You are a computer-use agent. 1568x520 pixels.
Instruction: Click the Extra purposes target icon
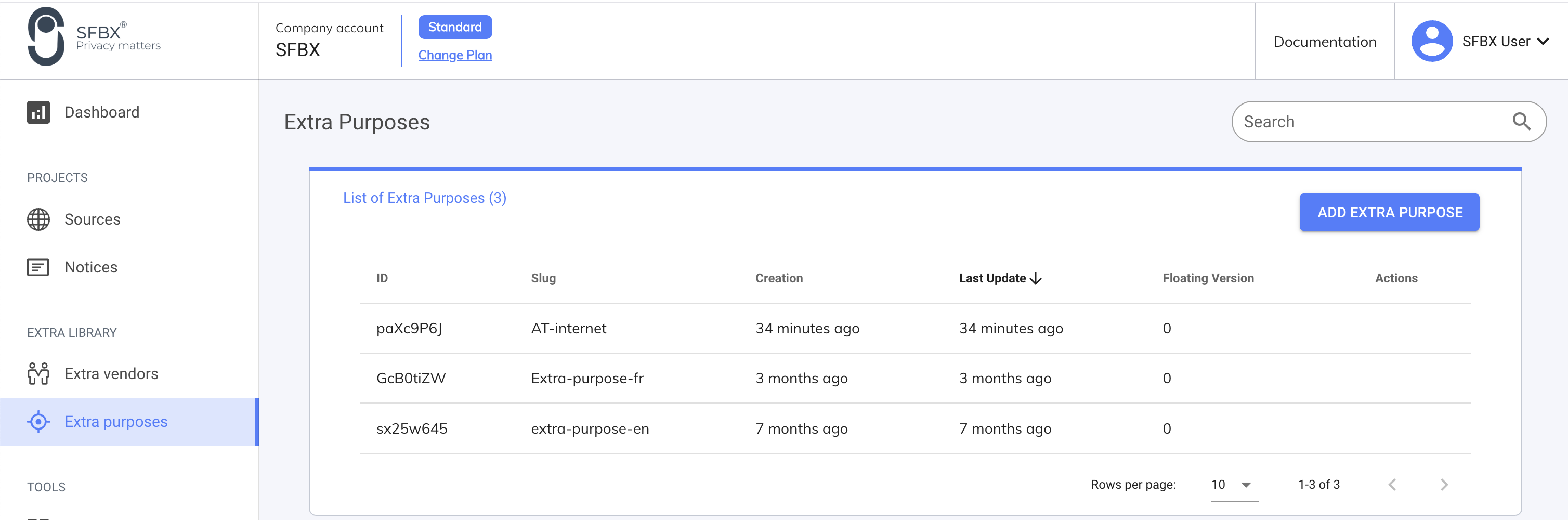(x=38, y=421)
